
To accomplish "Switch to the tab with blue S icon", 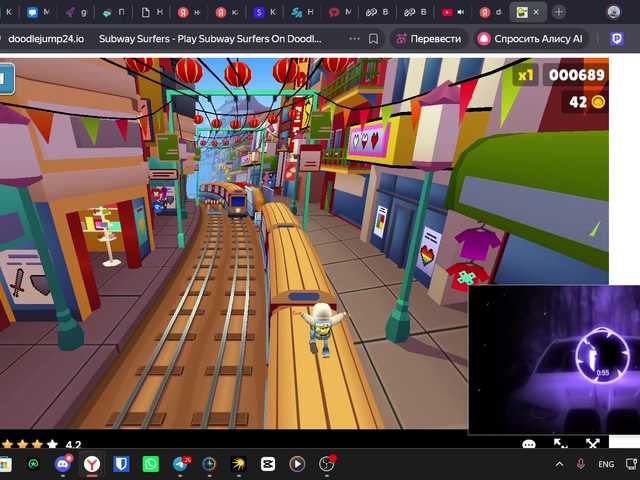I will 264,12.
